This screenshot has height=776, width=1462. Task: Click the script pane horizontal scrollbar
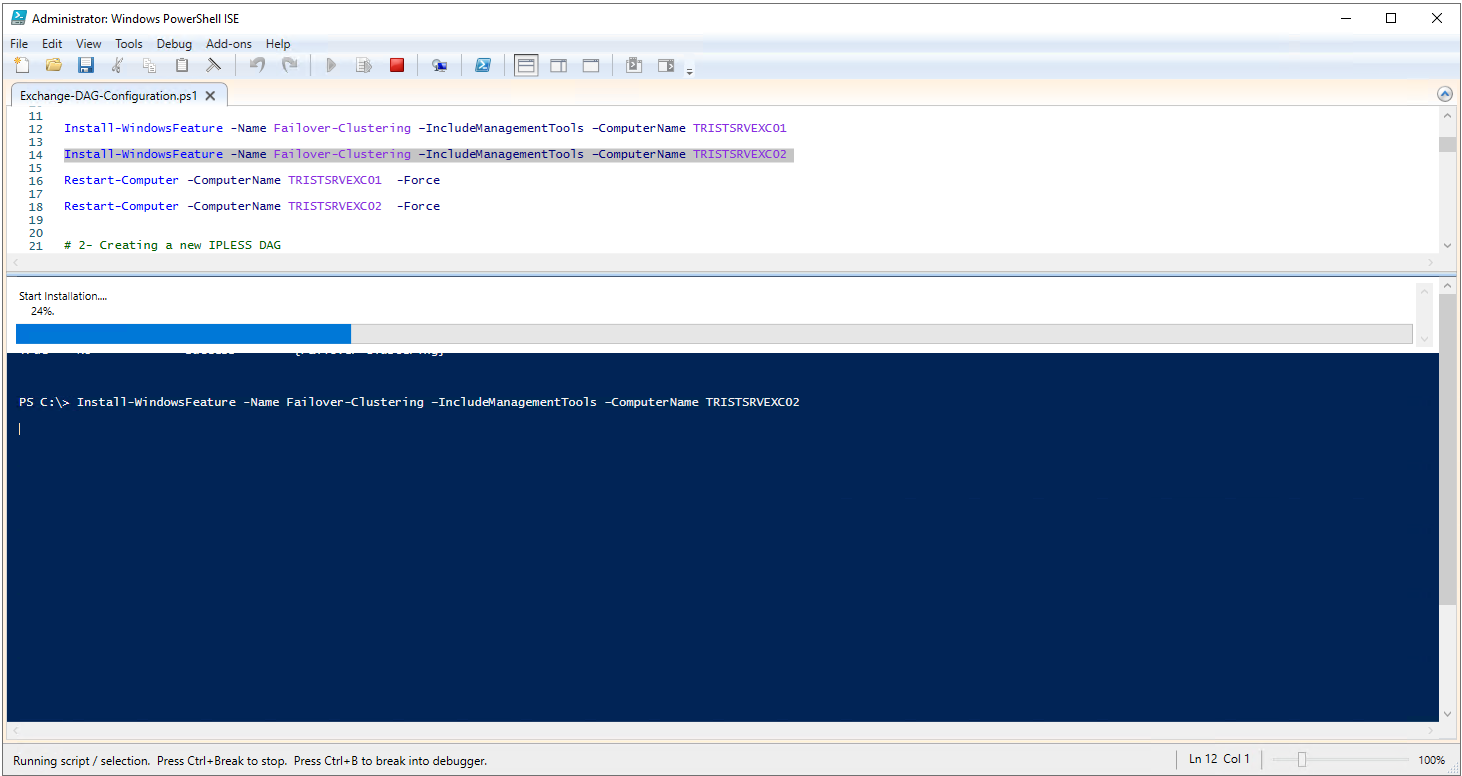coord(723,261)
